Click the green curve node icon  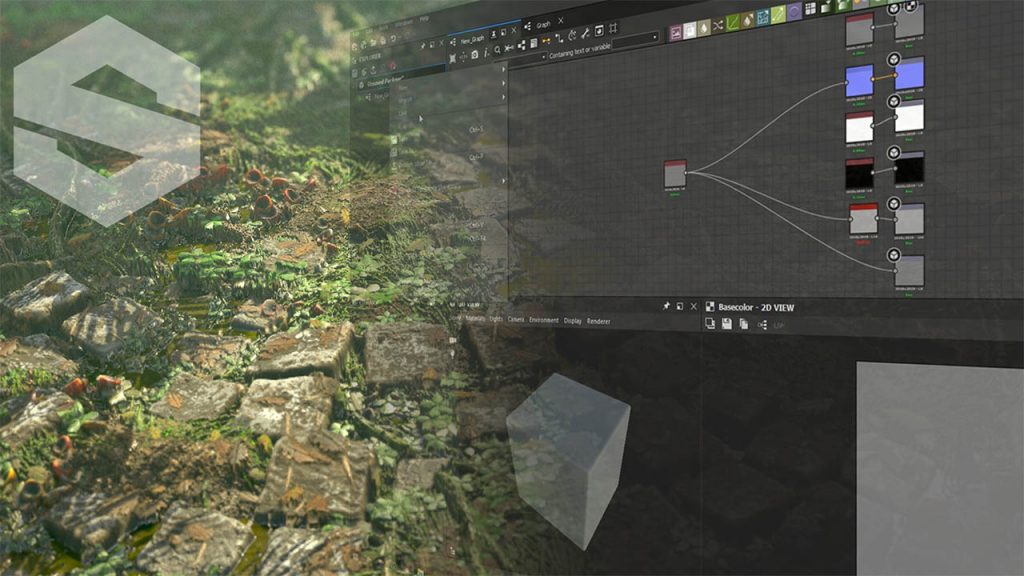(x=733, y=22)
